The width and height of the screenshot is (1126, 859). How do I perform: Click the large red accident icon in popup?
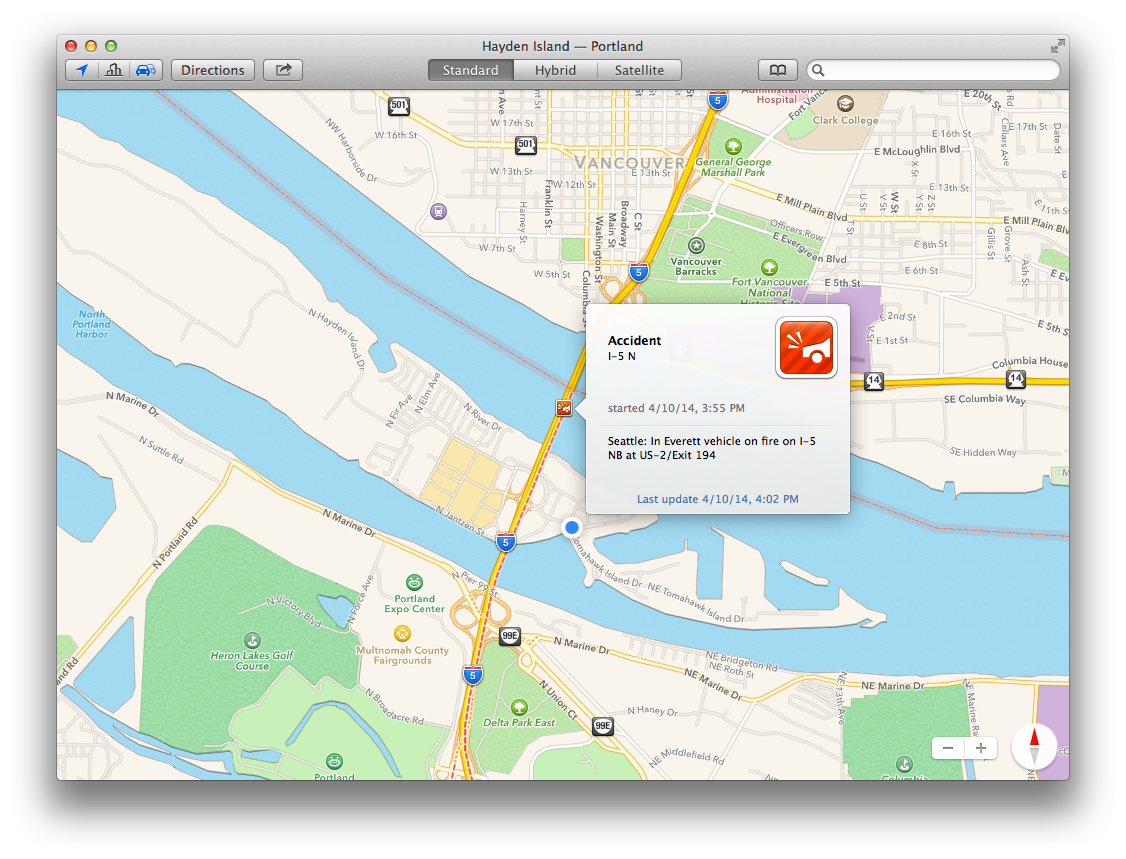coord(806,348)
